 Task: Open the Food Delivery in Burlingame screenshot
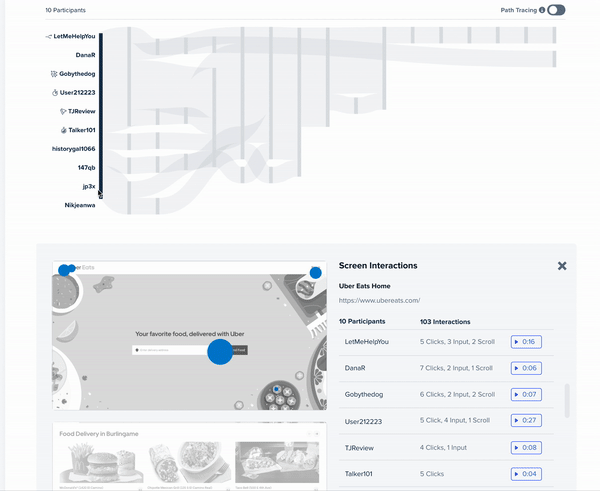click(189, 456)
